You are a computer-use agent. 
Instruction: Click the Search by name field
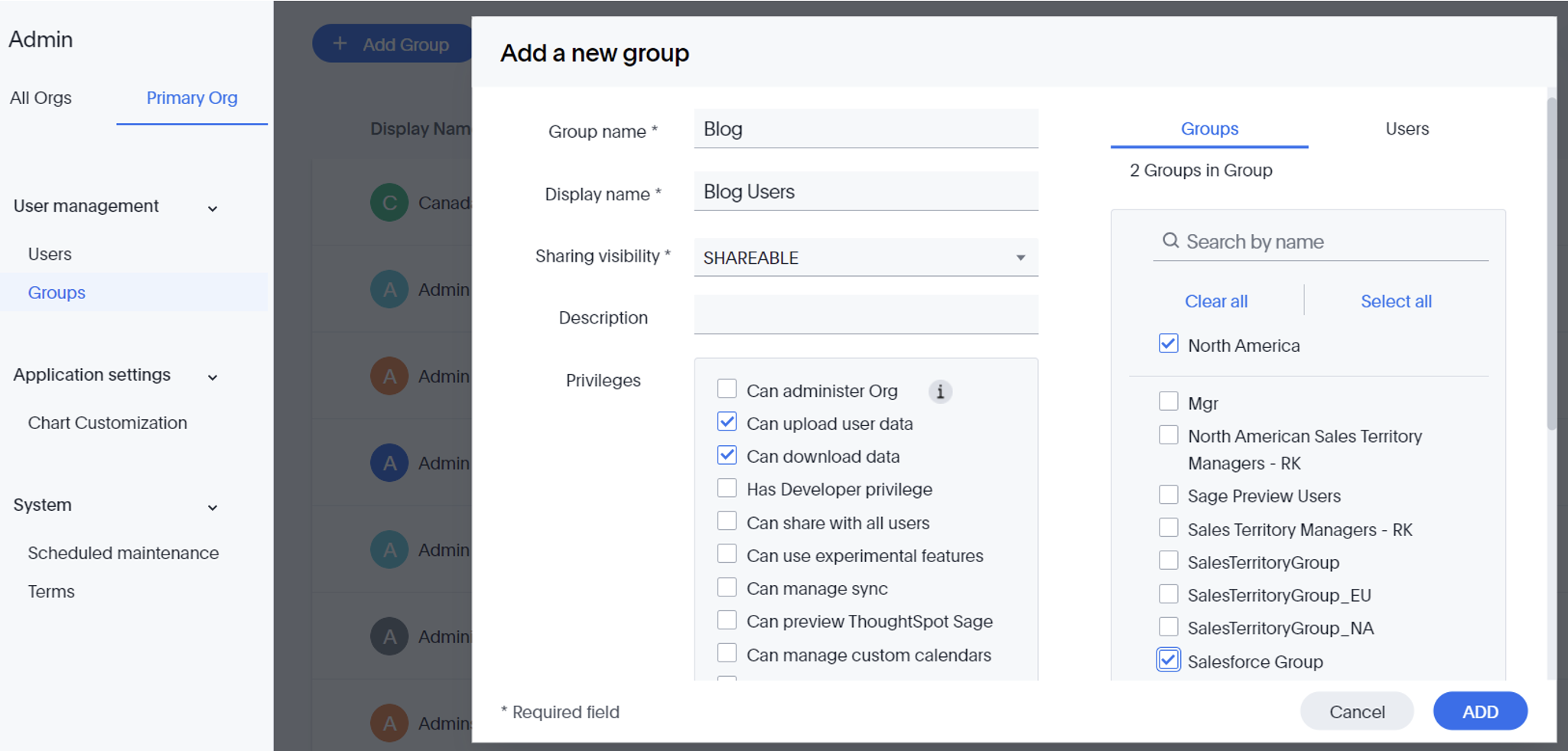[x=1321, y=242]
